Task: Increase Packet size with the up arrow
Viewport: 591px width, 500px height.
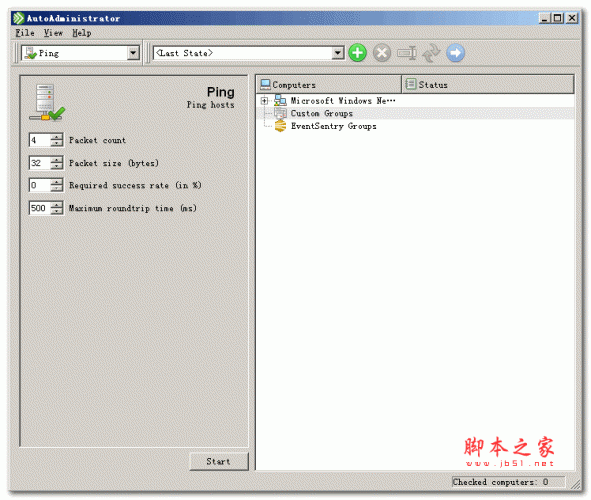Action: coord(57,160)
